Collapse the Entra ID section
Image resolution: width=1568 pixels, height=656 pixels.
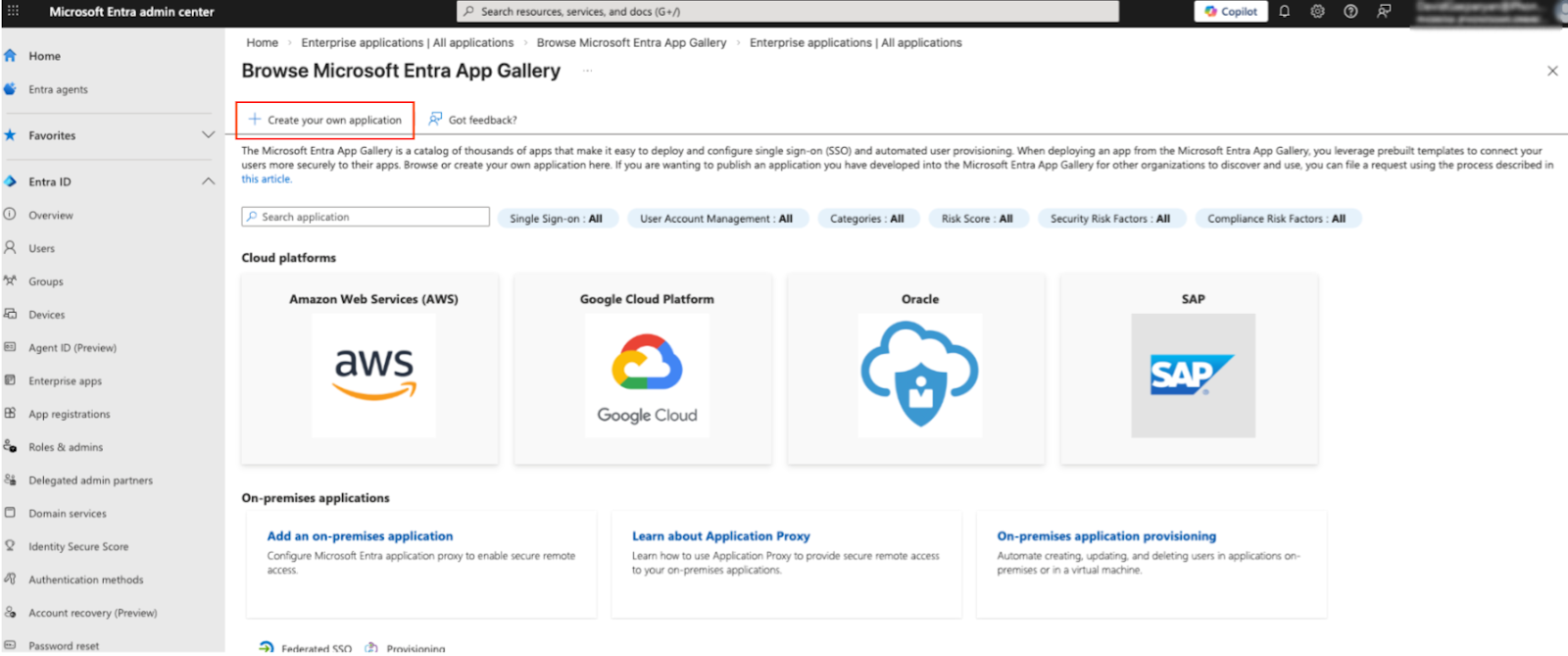[x=208, y=181]
